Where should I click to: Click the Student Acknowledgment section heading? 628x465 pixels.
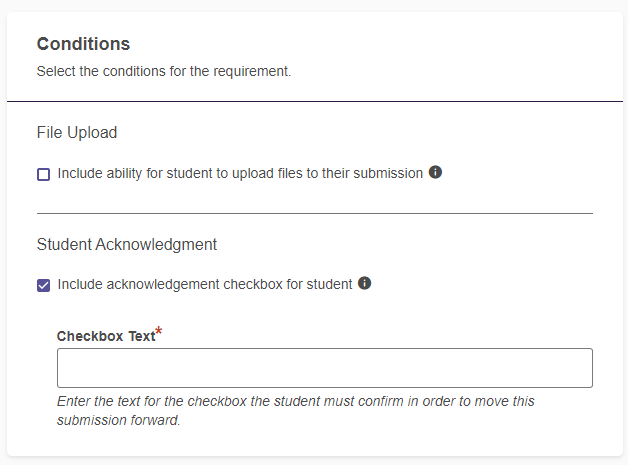coord(127,244)
